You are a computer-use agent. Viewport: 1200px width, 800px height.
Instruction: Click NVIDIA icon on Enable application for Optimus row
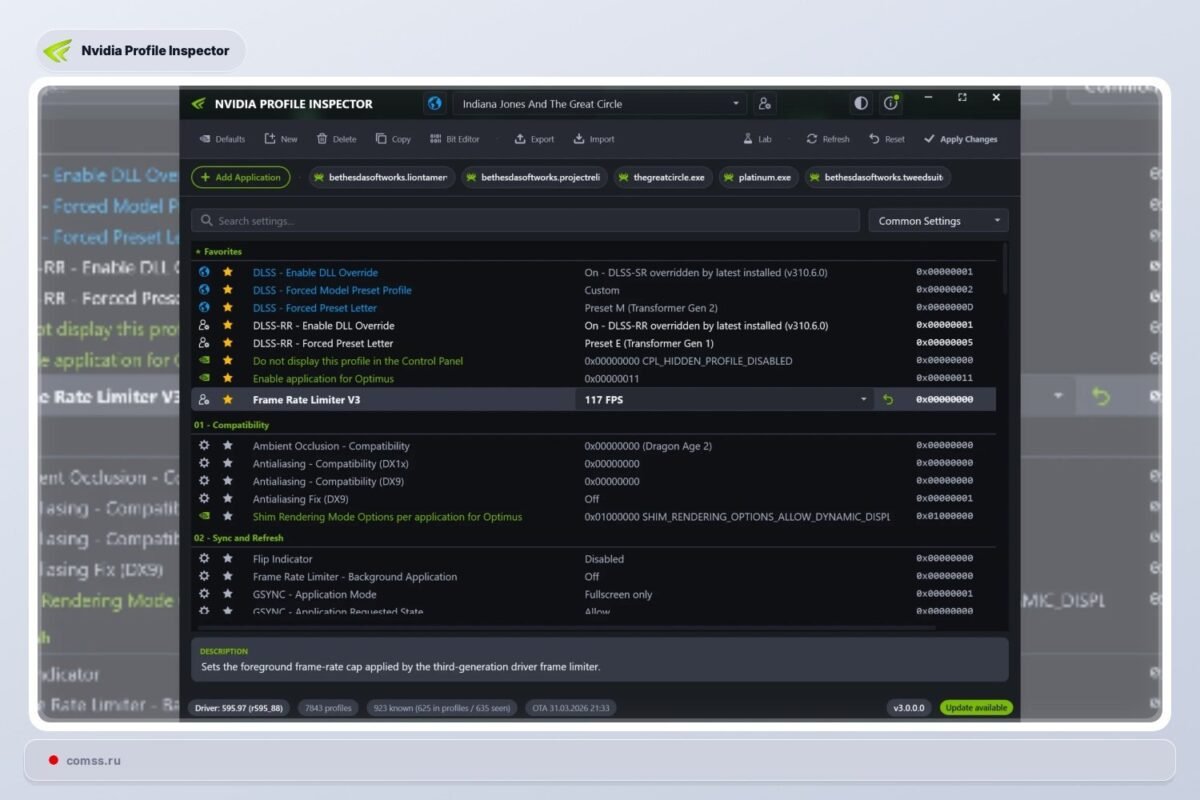click(x=204, y=379)
